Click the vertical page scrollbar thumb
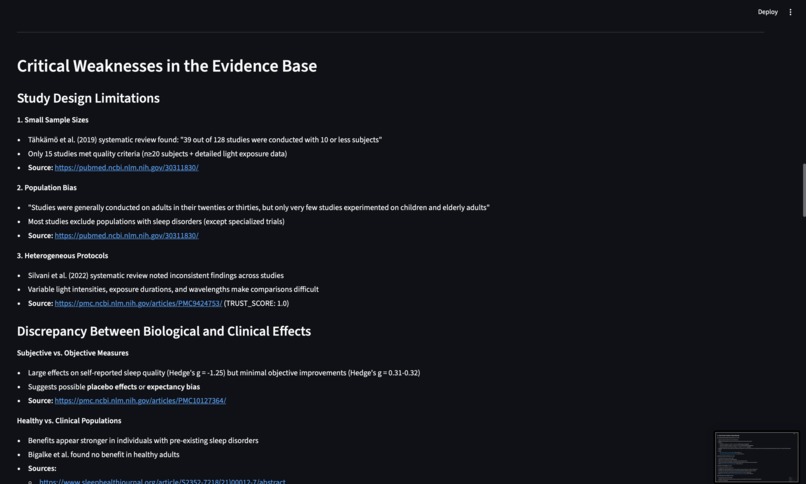 click(802, 188)
